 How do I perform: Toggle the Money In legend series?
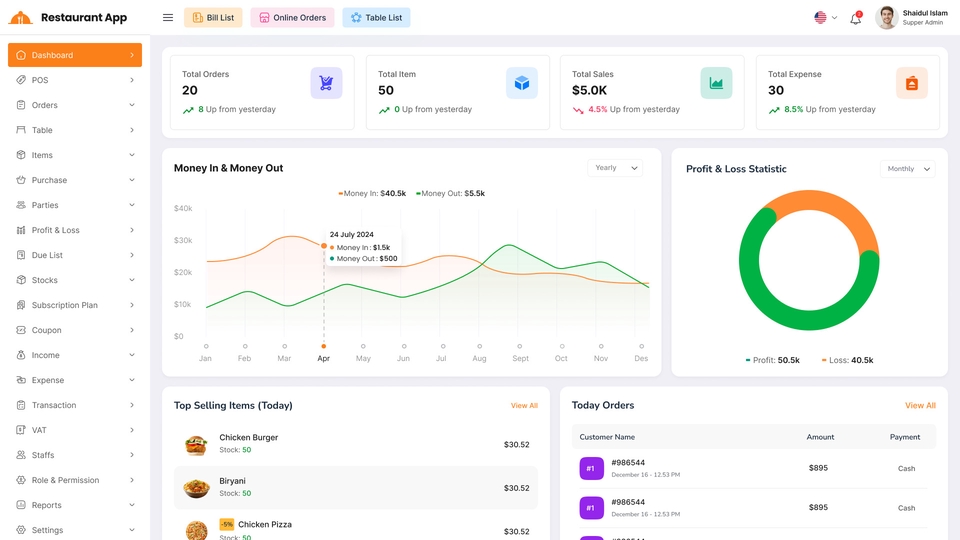(373, 193)
